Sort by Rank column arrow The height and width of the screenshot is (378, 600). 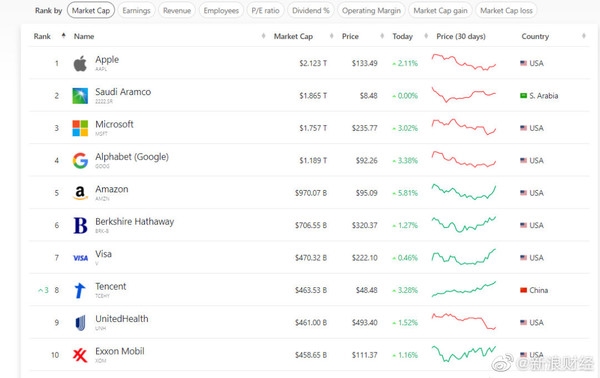(x=64, y=36)
